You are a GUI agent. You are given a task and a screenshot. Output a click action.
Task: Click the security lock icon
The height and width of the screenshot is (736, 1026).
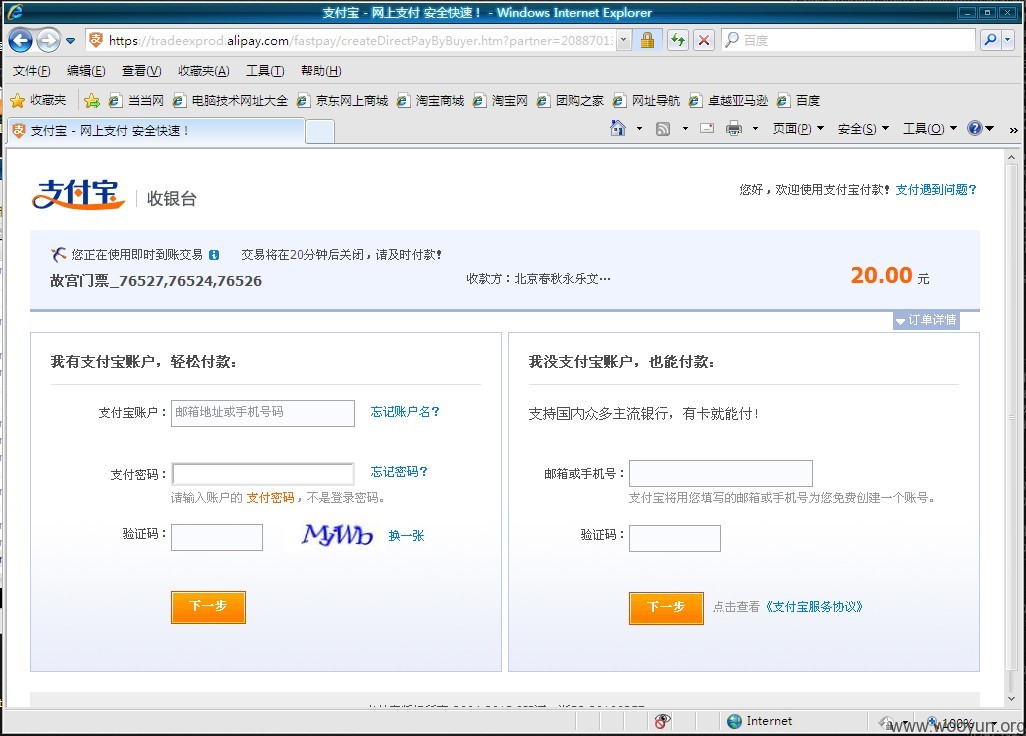click(x=647, y=41)
